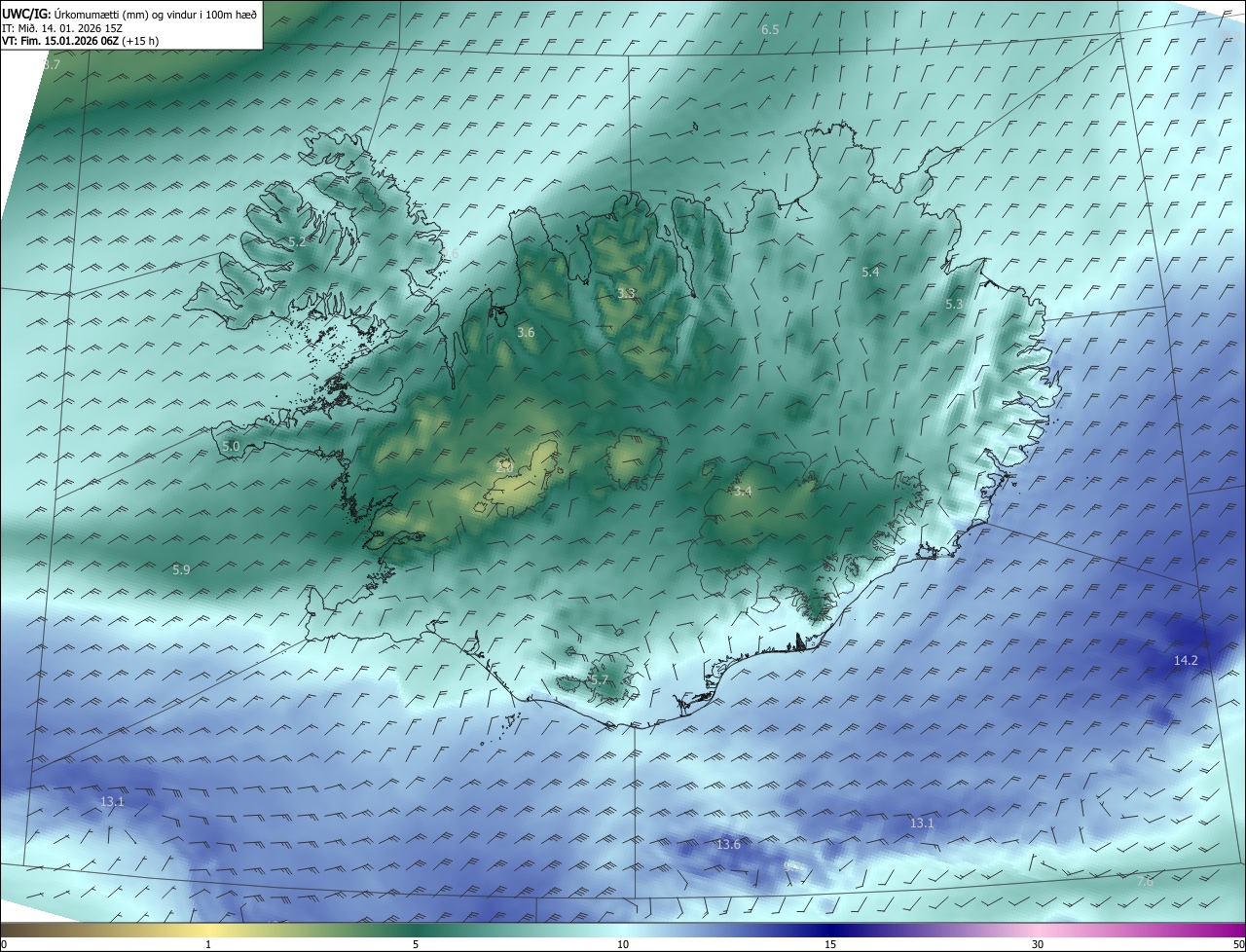Click the 5.3 label in east Iceland
Viewport: 1246px width, 952px height.
click(954, 304)
